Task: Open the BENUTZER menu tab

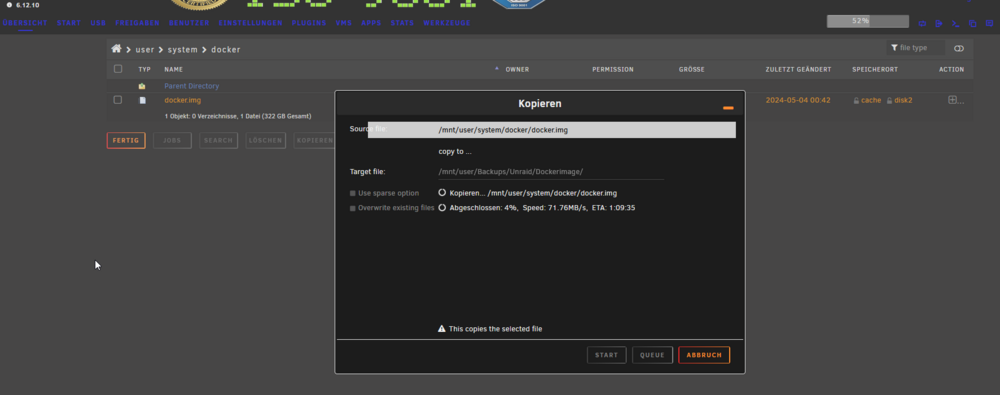Action: point(189,23)
